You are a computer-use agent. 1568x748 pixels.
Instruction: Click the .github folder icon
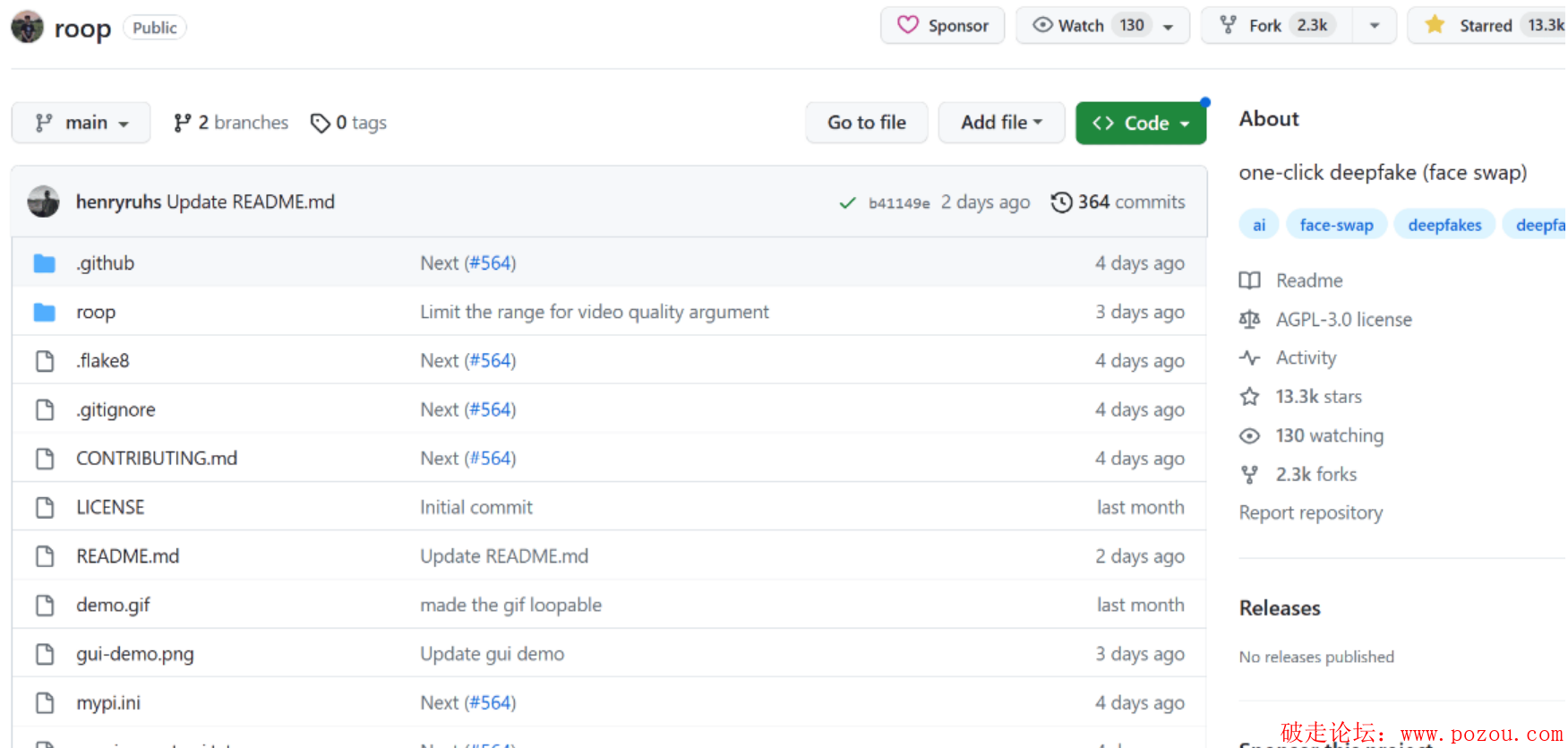44,263
